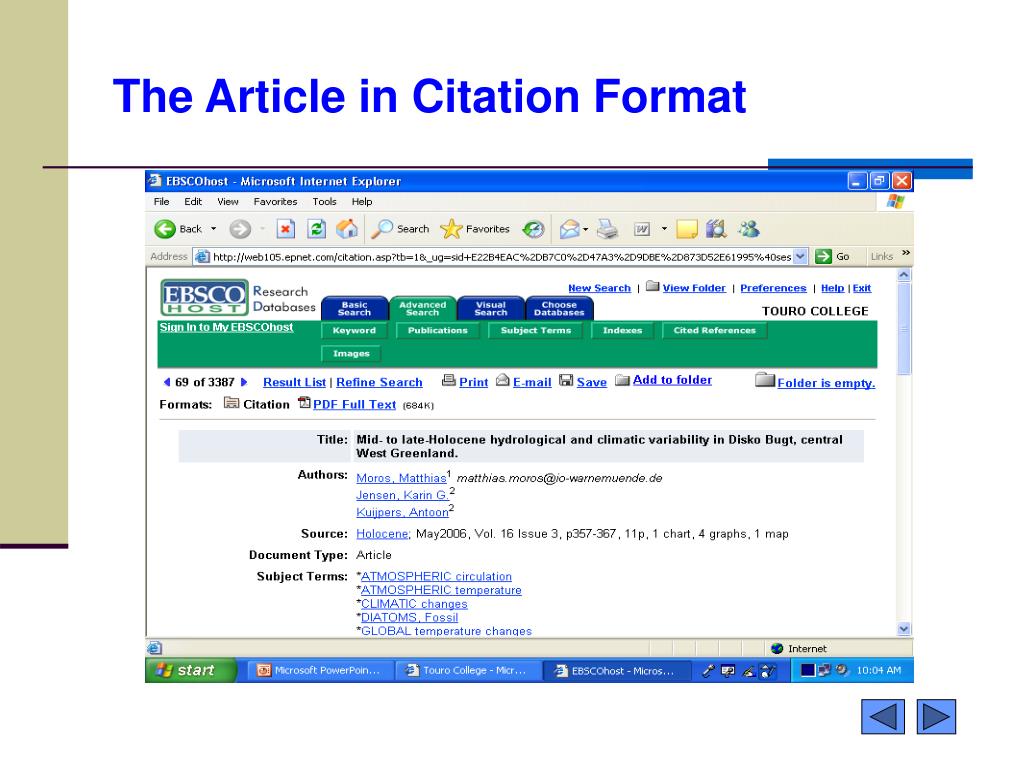The image size is (1024, 768).
Task: Click the Publications button
Action: (x=438, y=330)
